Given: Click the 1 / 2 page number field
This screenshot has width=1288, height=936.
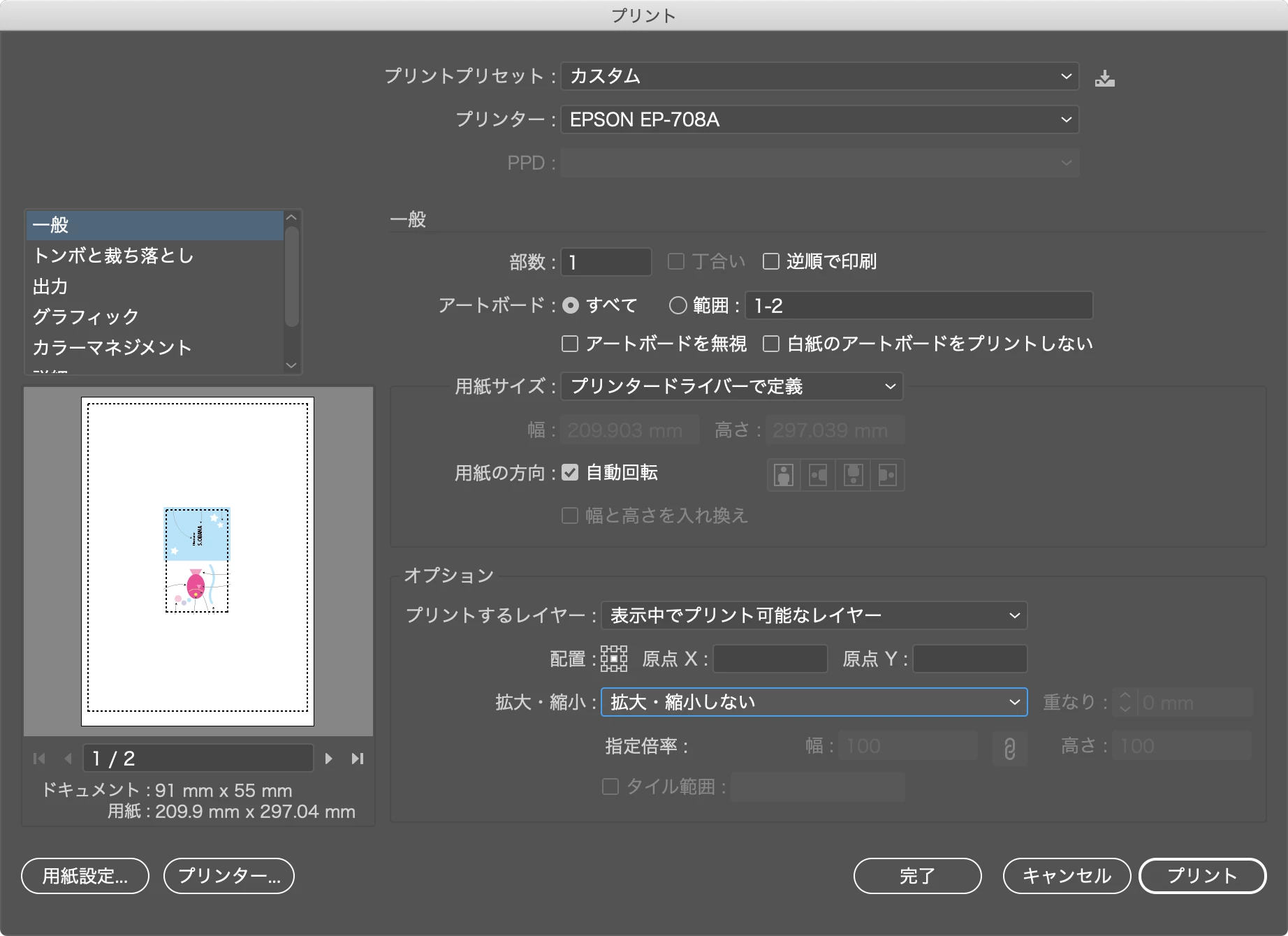Looking at the screenshot, I should pos(198,759).
